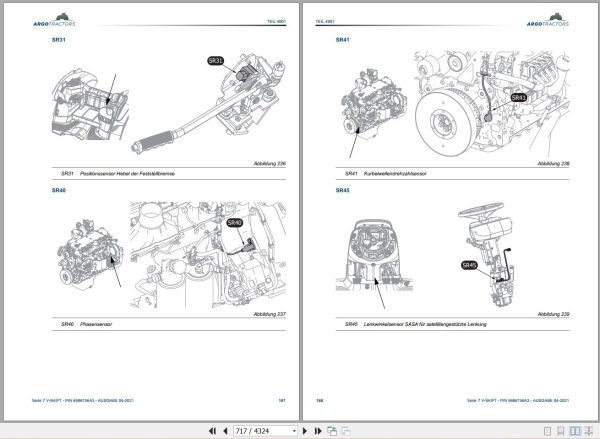Click the SR40 engine detail illustration
Screen dimensions: 600x439
pyautogui.click(x=208, y=255)
